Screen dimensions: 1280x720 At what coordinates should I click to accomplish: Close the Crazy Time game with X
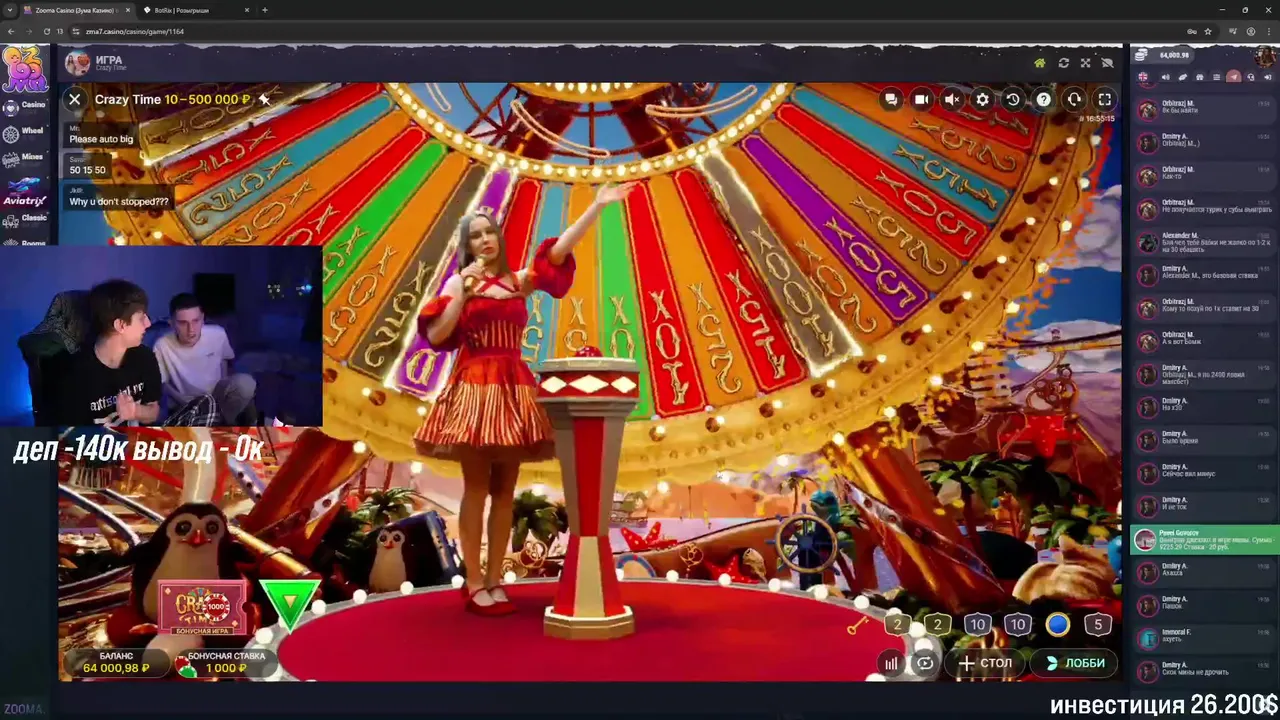tap(74, 99)
